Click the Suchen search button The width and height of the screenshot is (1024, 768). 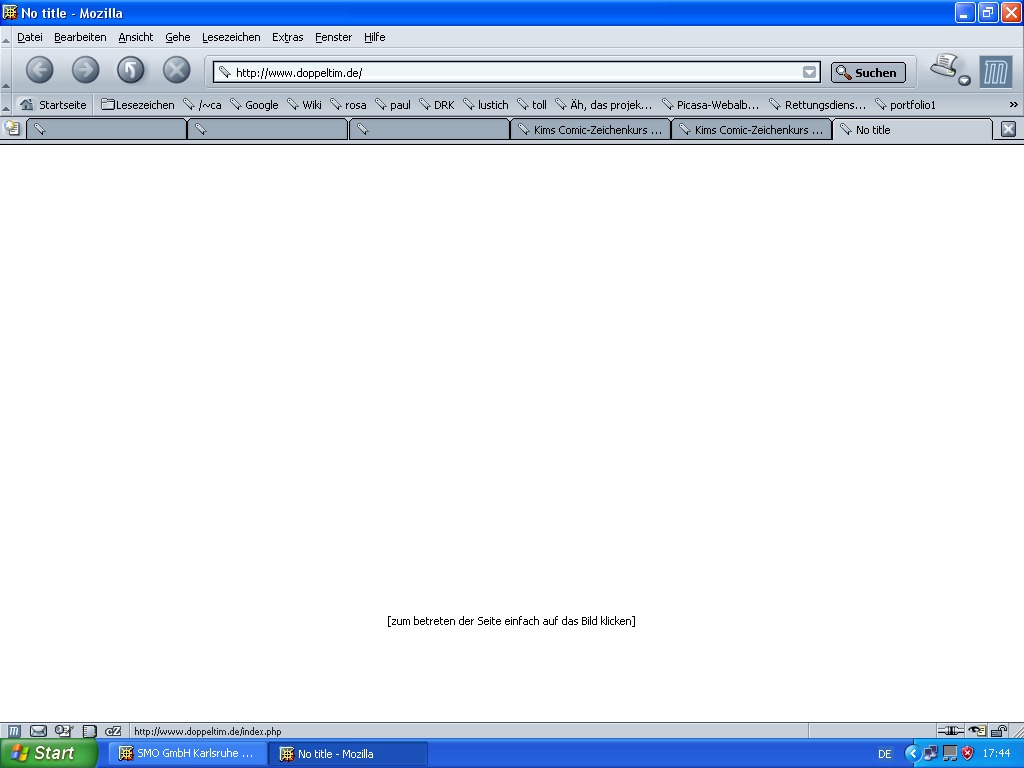[x=868, y=72]
